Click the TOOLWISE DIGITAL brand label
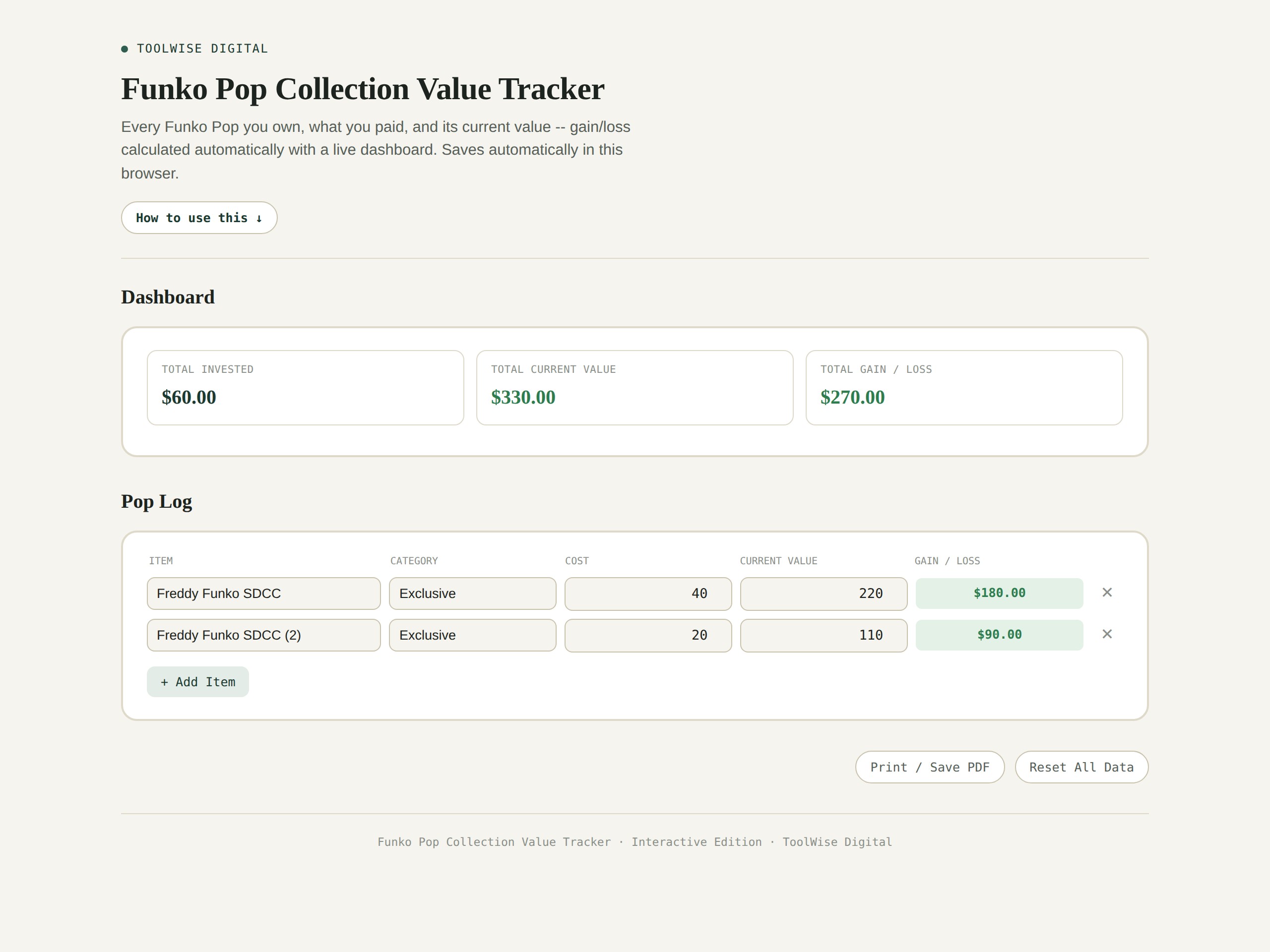The image size is (1270, 952). pos(202,49)
